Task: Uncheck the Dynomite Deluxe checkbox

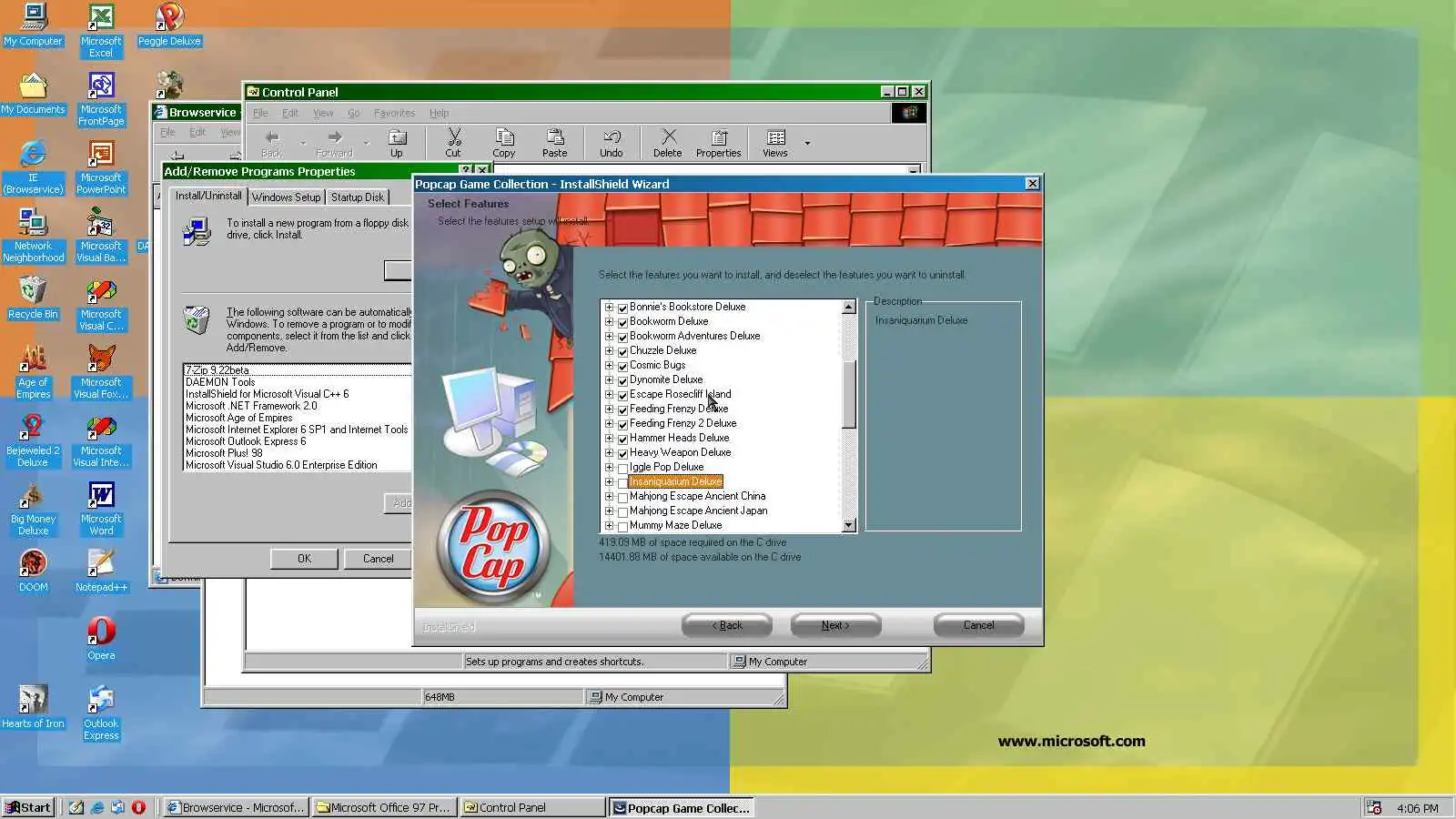Action: click(623, 380)
